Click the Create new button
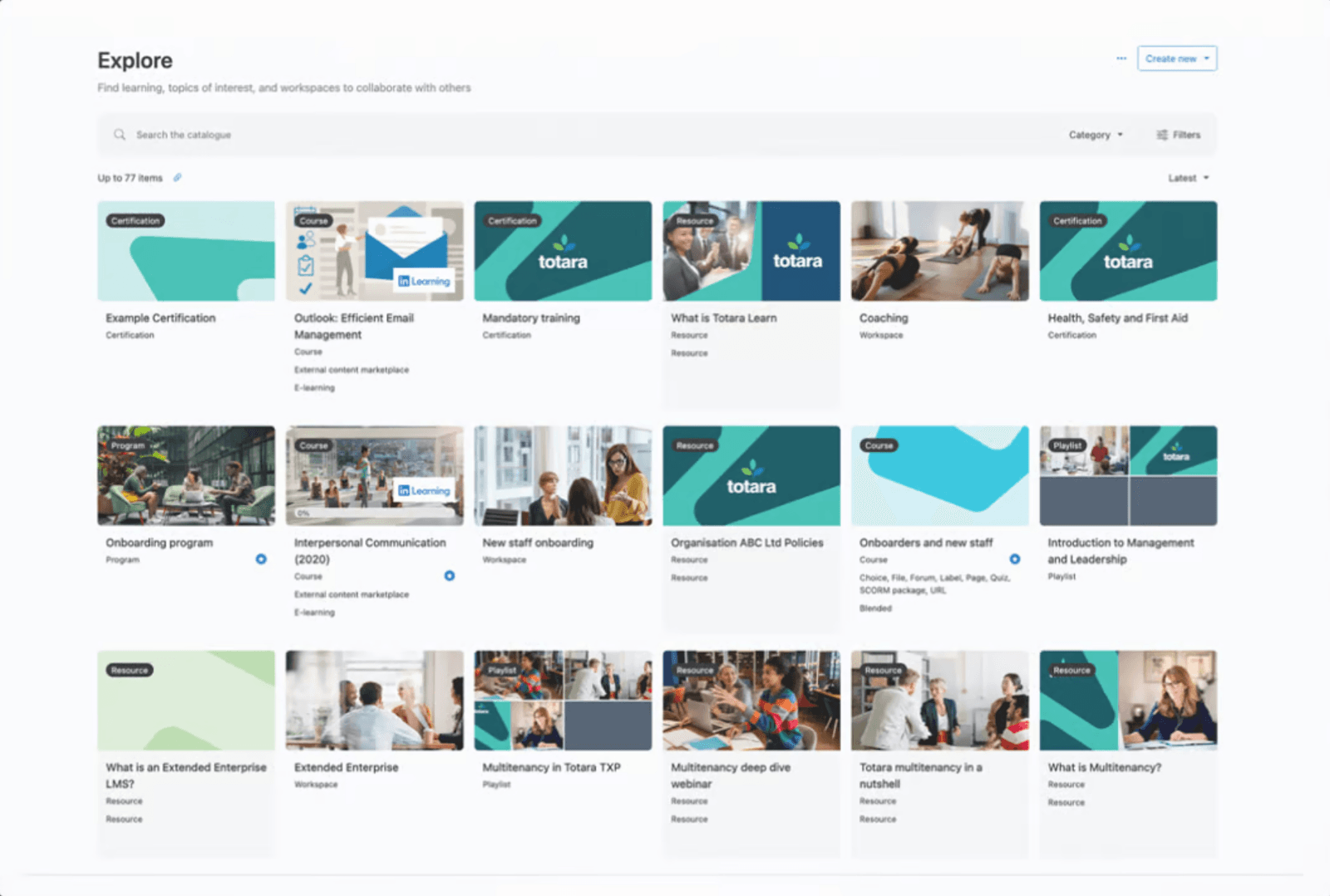 point(1172,58)
